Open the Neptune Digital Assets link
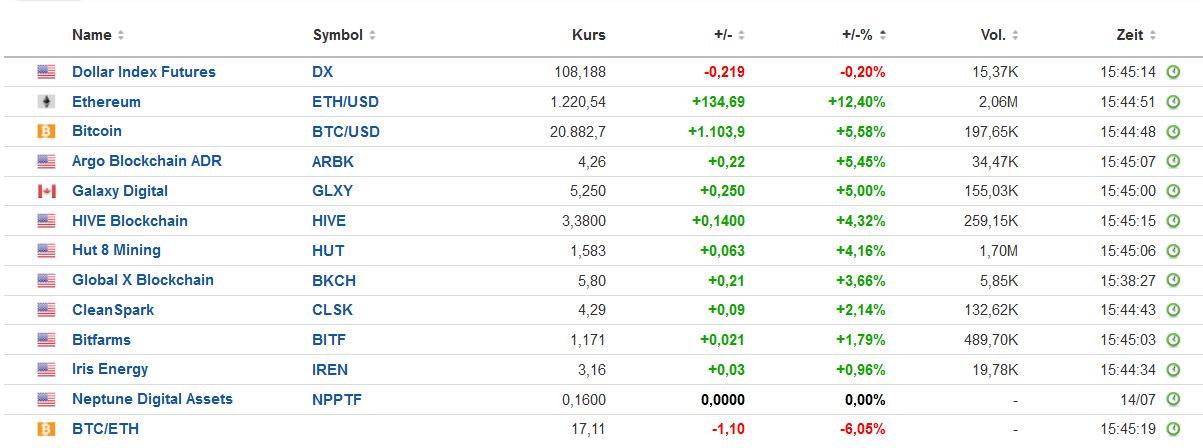The image size is (1203, 448). tap(152, 399)
